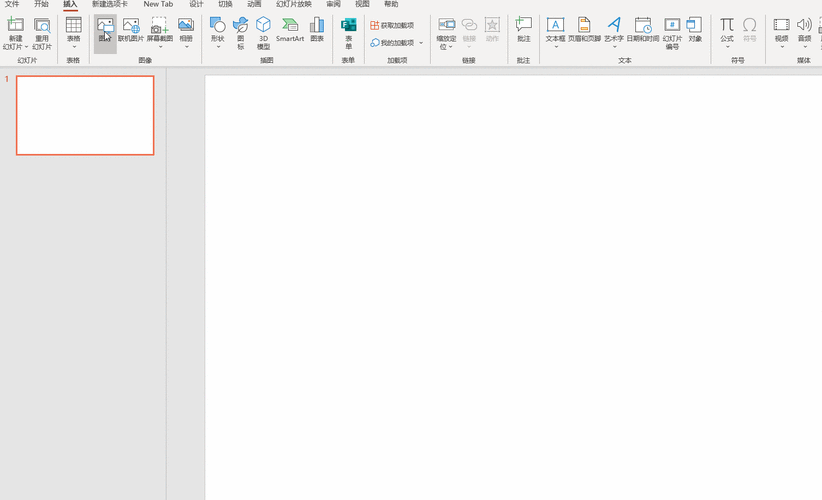Expand the 我的加载项 dropdown arrow
The image size is (822, 500).
(x=421, y=43)
